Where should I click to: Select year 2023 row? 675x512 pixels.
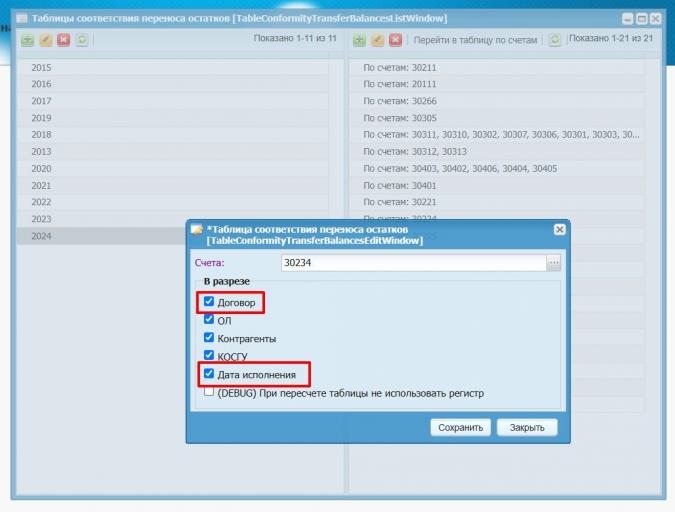(173, 219)
